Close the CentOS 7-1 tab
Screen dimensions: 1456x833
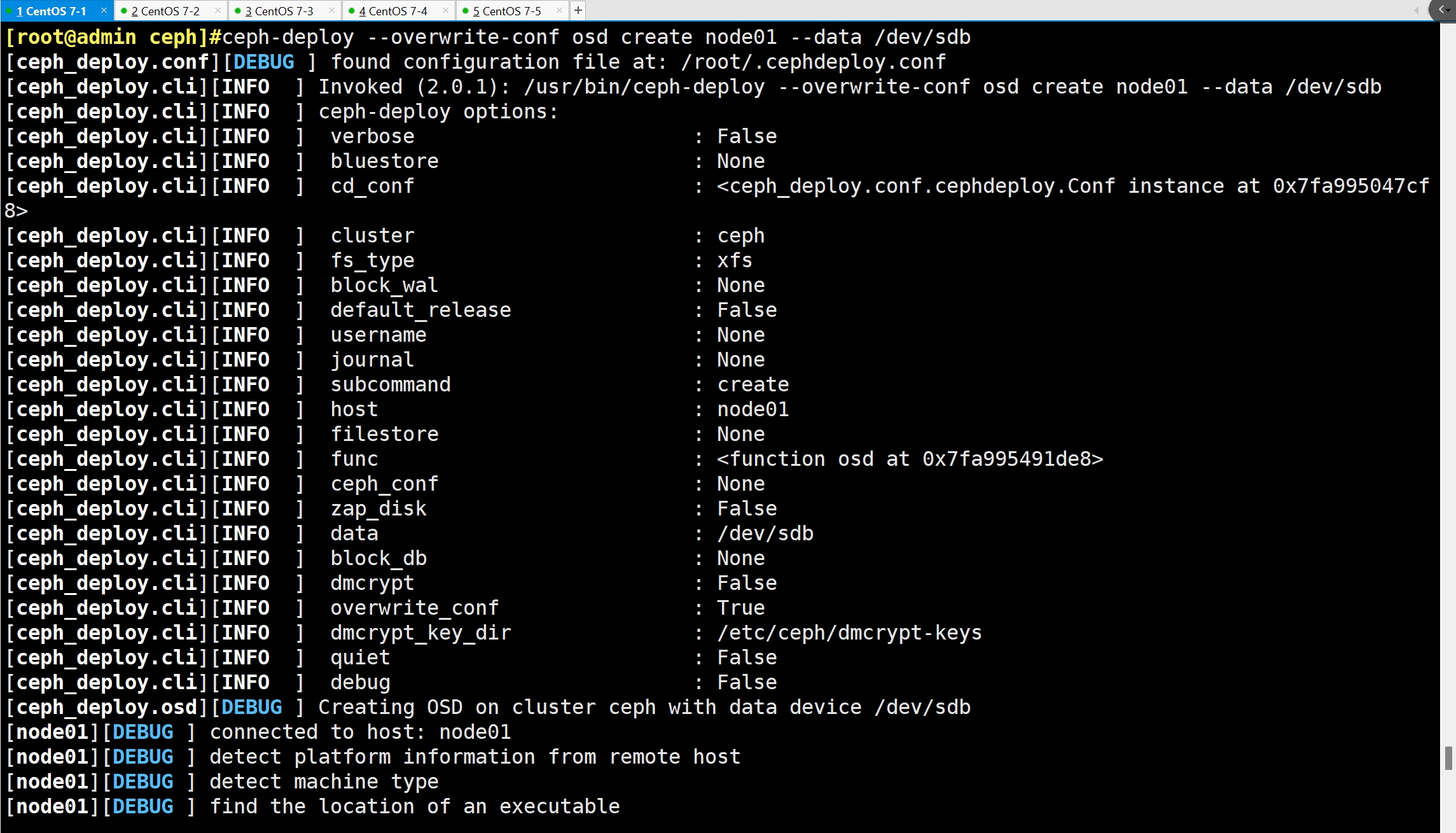tap(104, 10)
